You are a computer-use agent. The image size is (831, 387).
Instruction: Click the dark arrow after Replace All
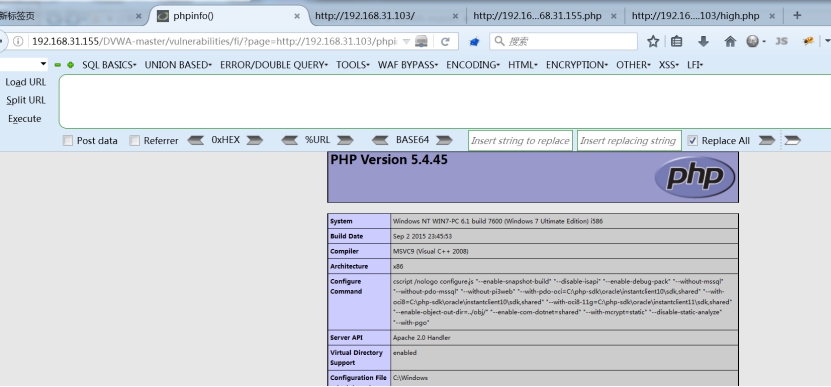[767, 140]
